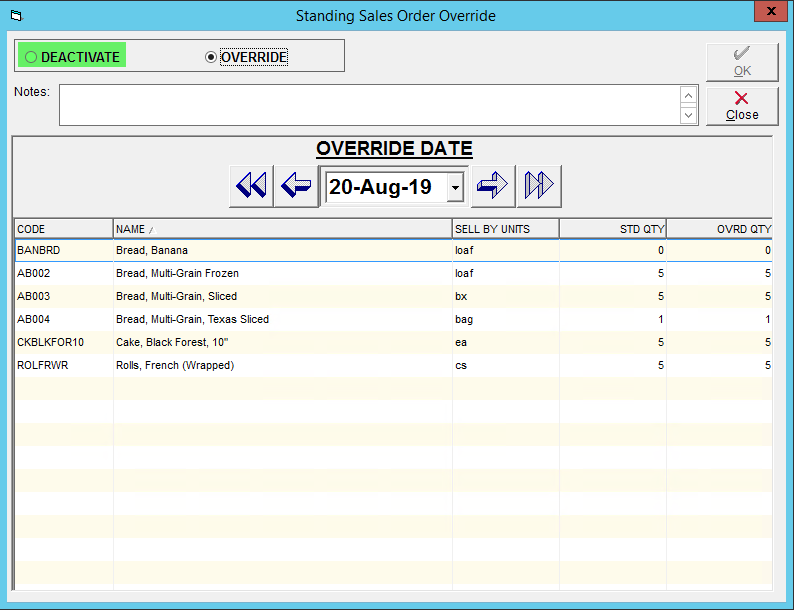This screenshot has height=610, width=794.
Task: Jump to first date with double-left arrow
Action: pyautogui.click(x=251, y=186)
